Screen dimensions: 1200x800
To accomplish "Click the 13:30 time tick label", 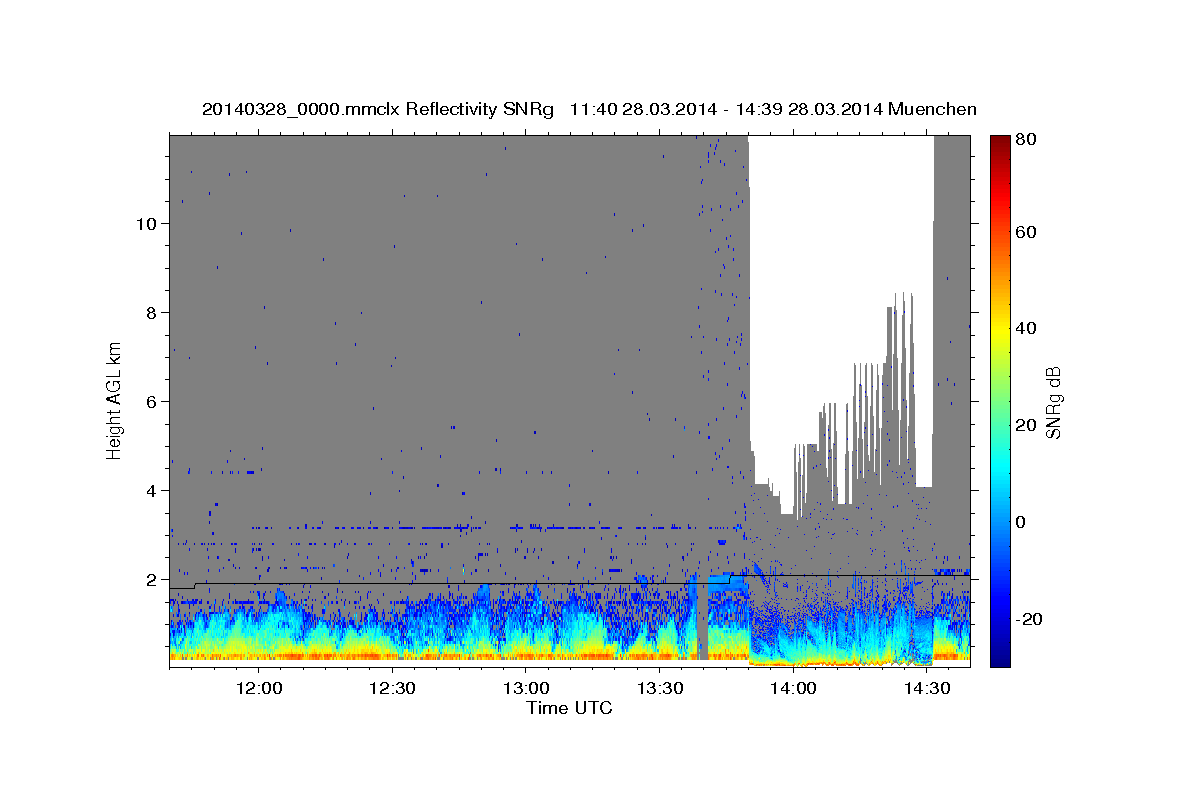I will coord(659,688).
